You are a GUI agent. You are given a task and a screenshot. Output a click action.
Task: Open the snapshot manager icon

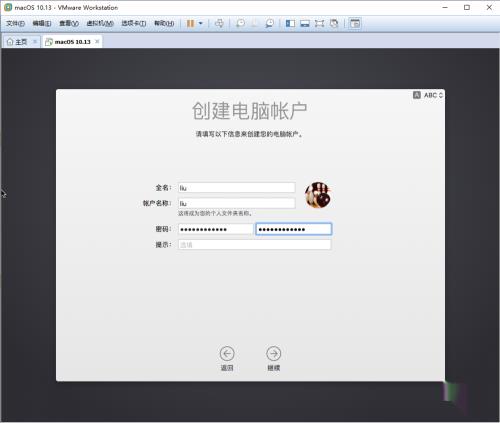click(269, 23)
